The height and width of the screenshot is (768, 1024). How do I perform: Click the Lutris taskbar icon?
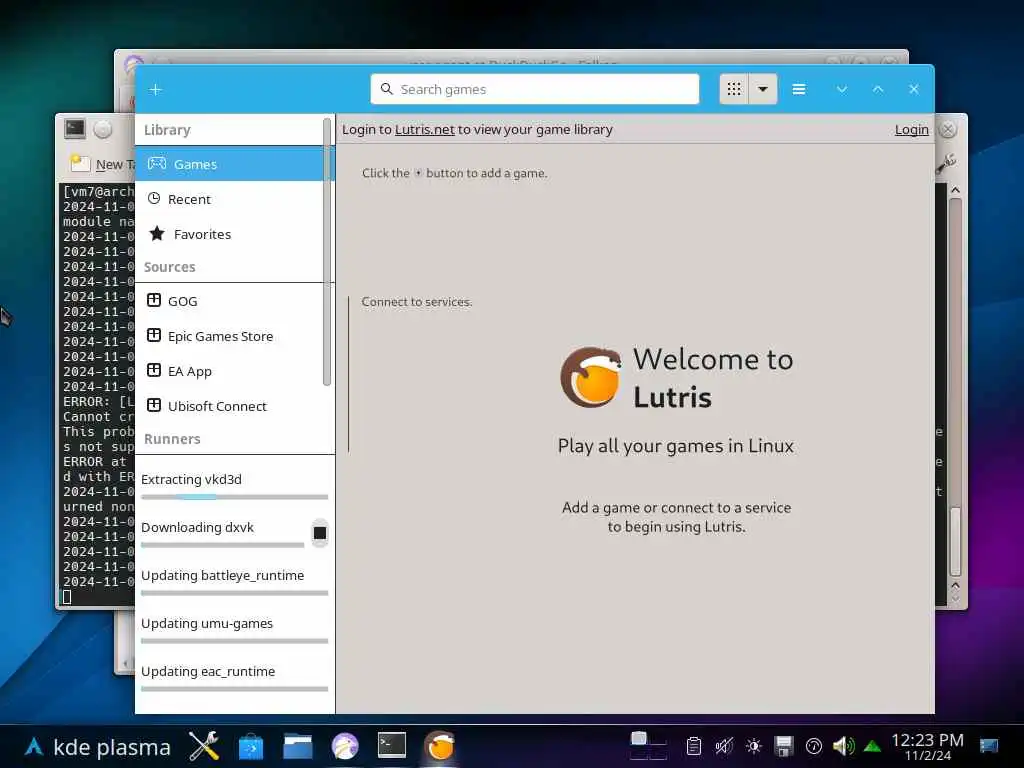pos(440,746)
